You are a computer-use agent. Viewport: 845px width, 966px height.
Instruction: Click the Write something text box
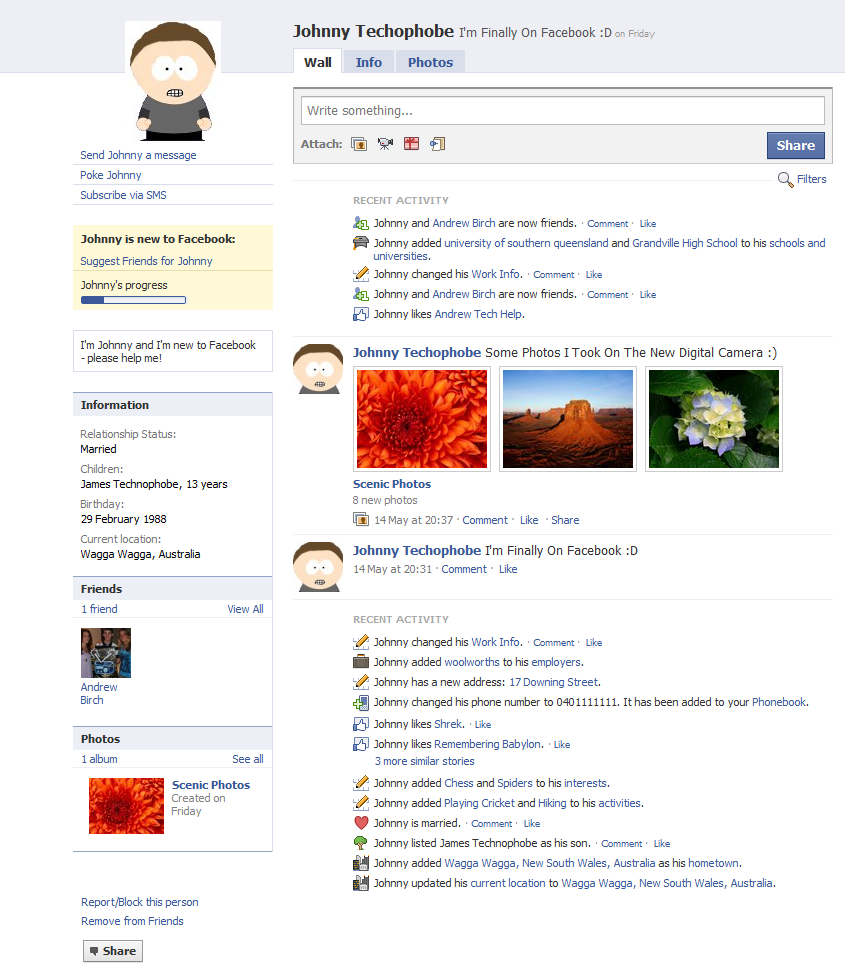click(x=562, y=111)
